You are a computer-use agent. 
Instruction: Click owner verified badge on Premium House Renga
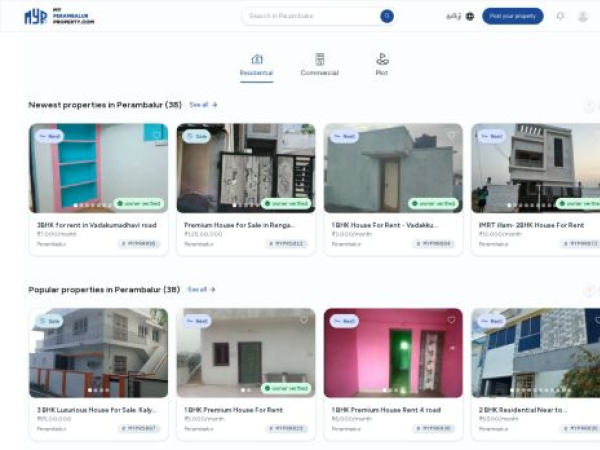click(x=286, y=204)
